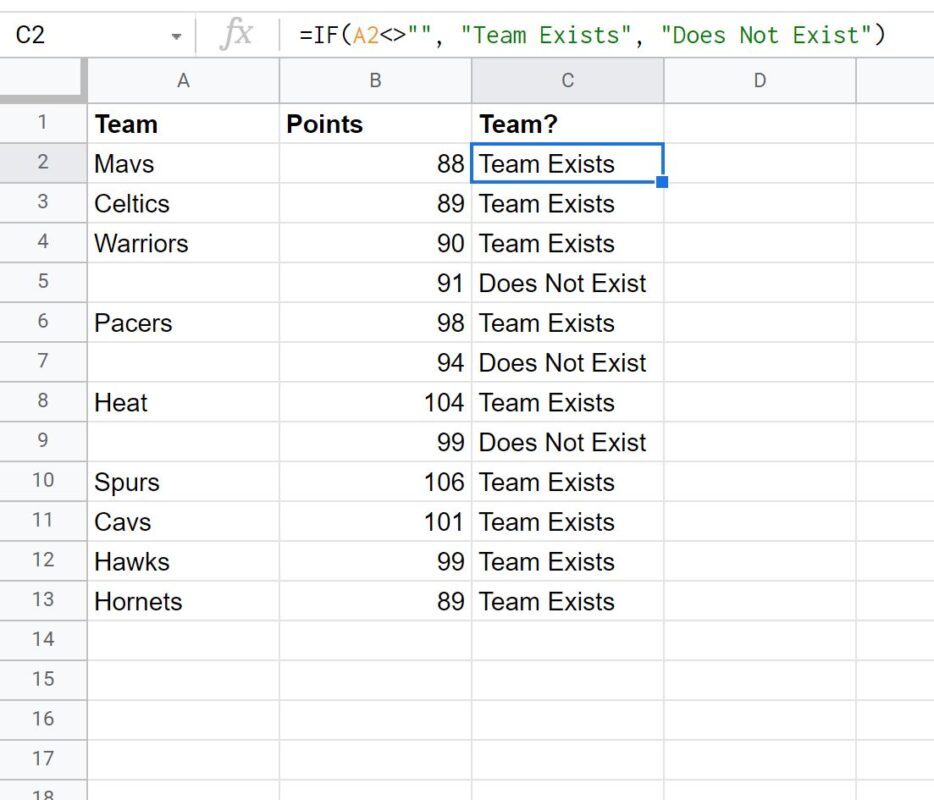
Task: Select the 'Does Not Exist' cell in row 7
Action: pyautogui.click(x=568, y=362)
